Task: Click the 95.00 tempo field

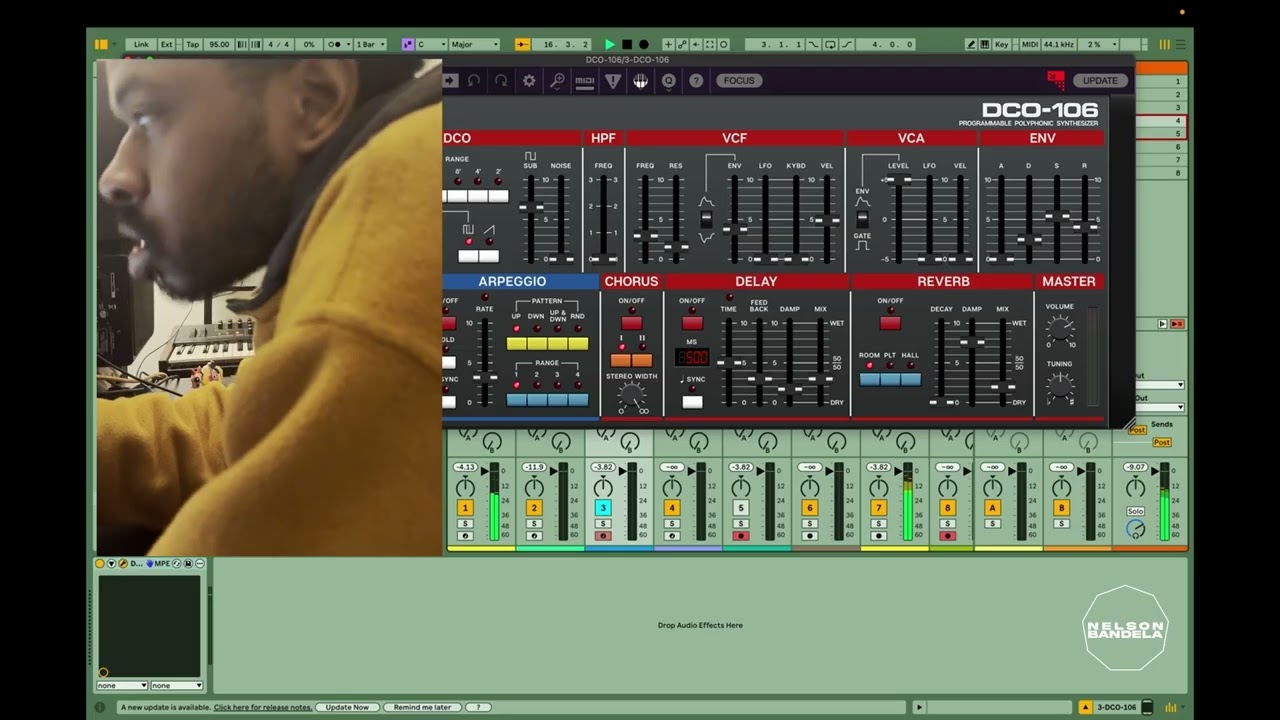Action: pyautogui.click(x=219, y=44)
